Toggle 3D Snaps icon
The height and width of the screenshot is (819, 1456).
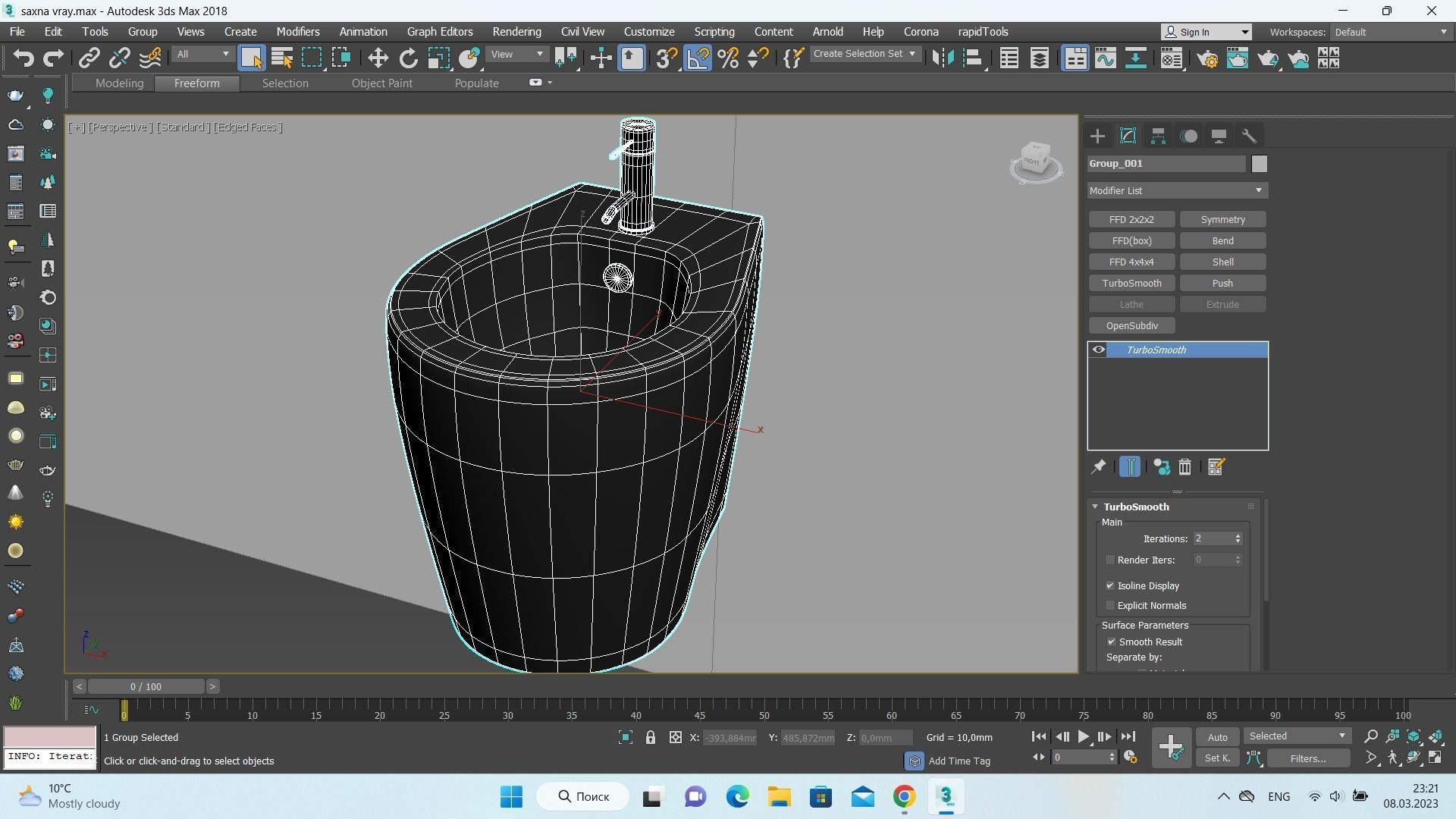pos(667,58)
